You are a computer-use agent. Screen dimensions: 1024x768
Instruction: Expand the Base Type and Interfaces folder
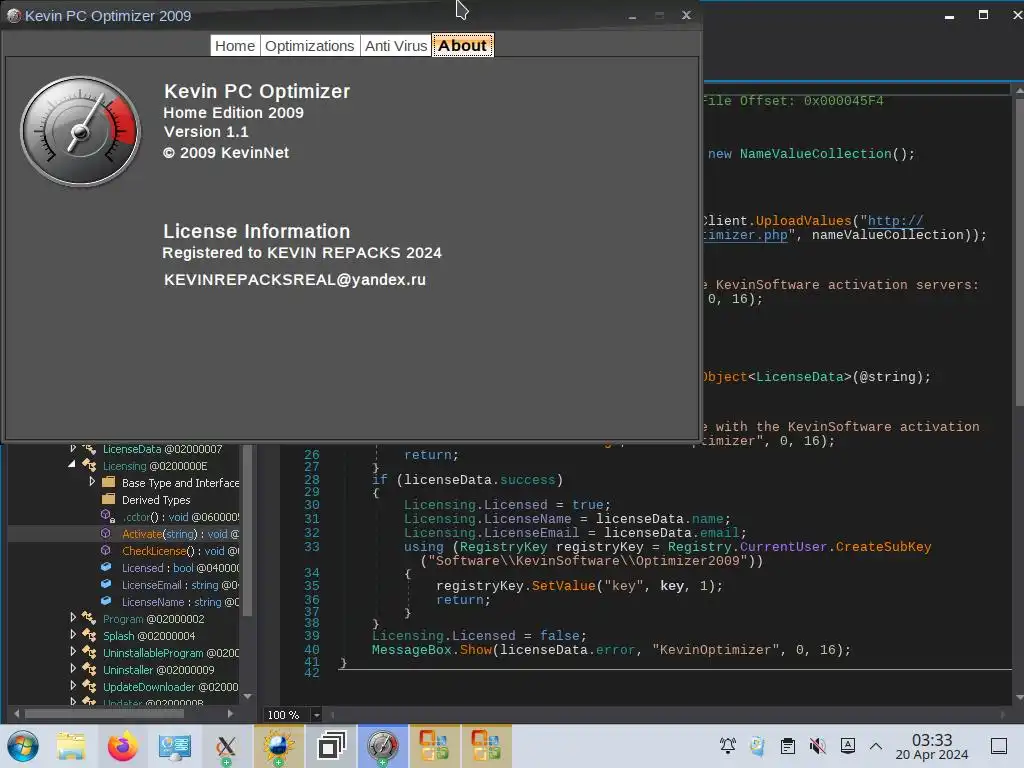[x=92, y=482]
